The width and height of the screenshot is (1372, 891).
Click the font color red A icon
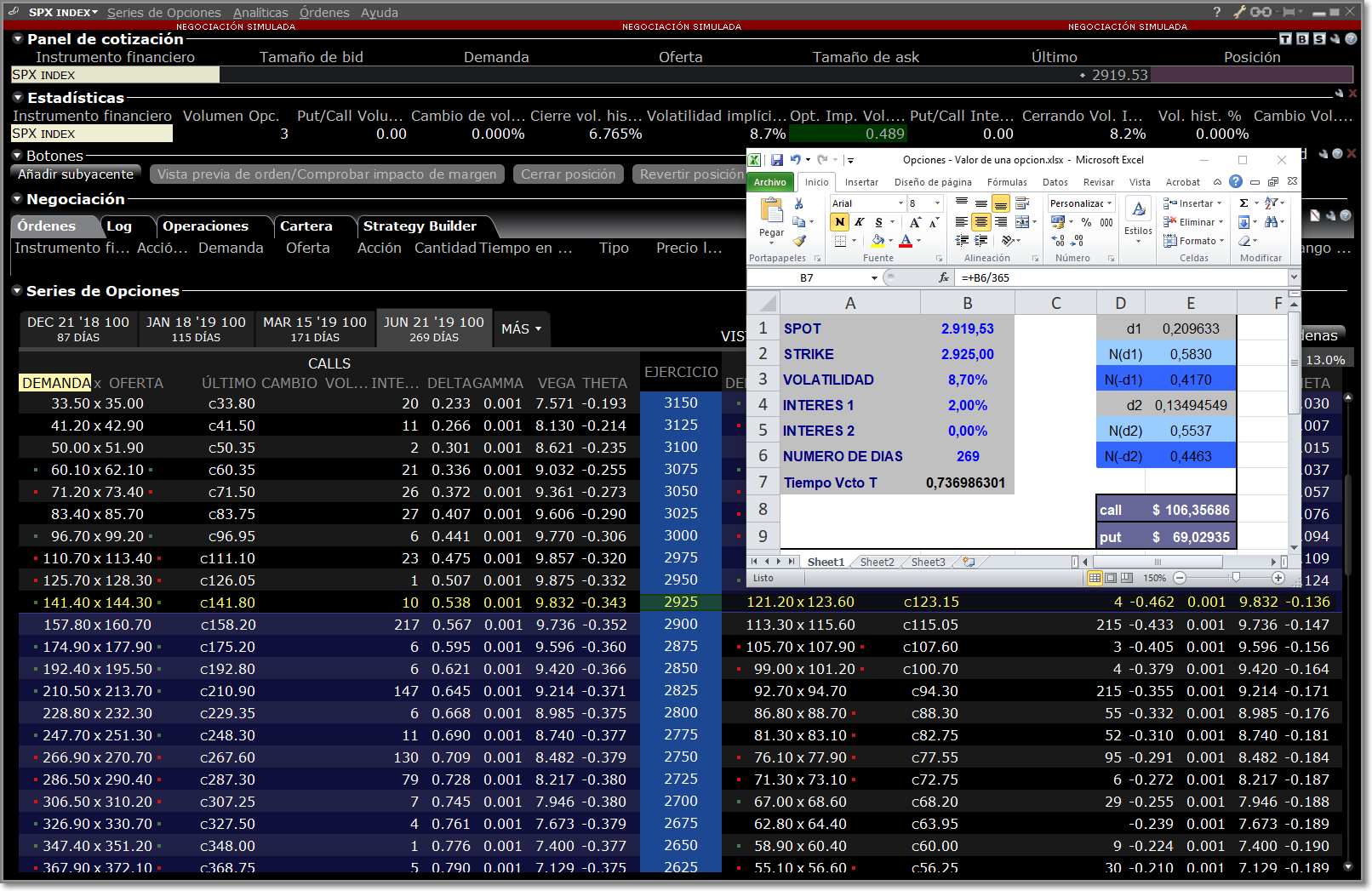[906, 242]
